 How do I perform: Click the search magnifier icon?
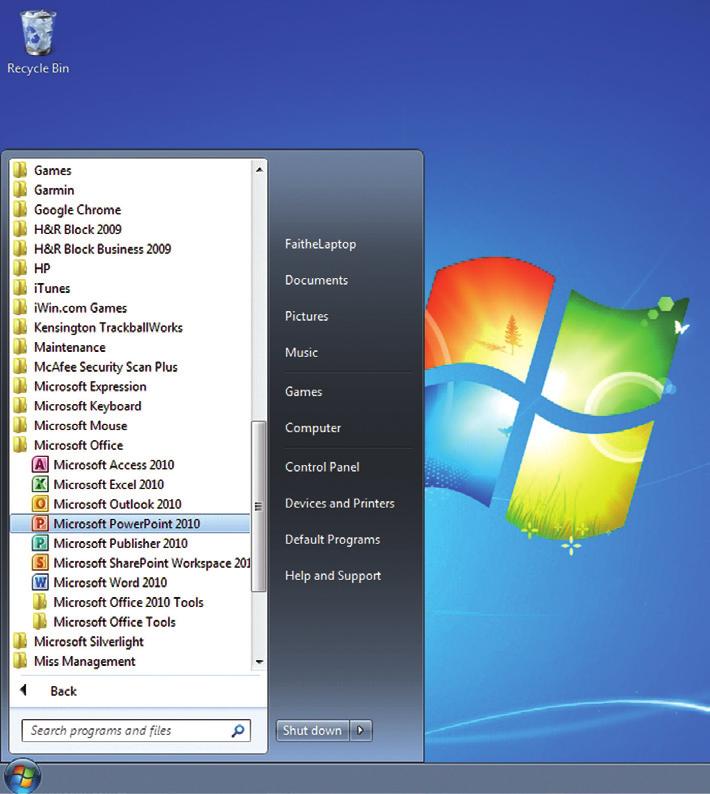tap(238, 730)
